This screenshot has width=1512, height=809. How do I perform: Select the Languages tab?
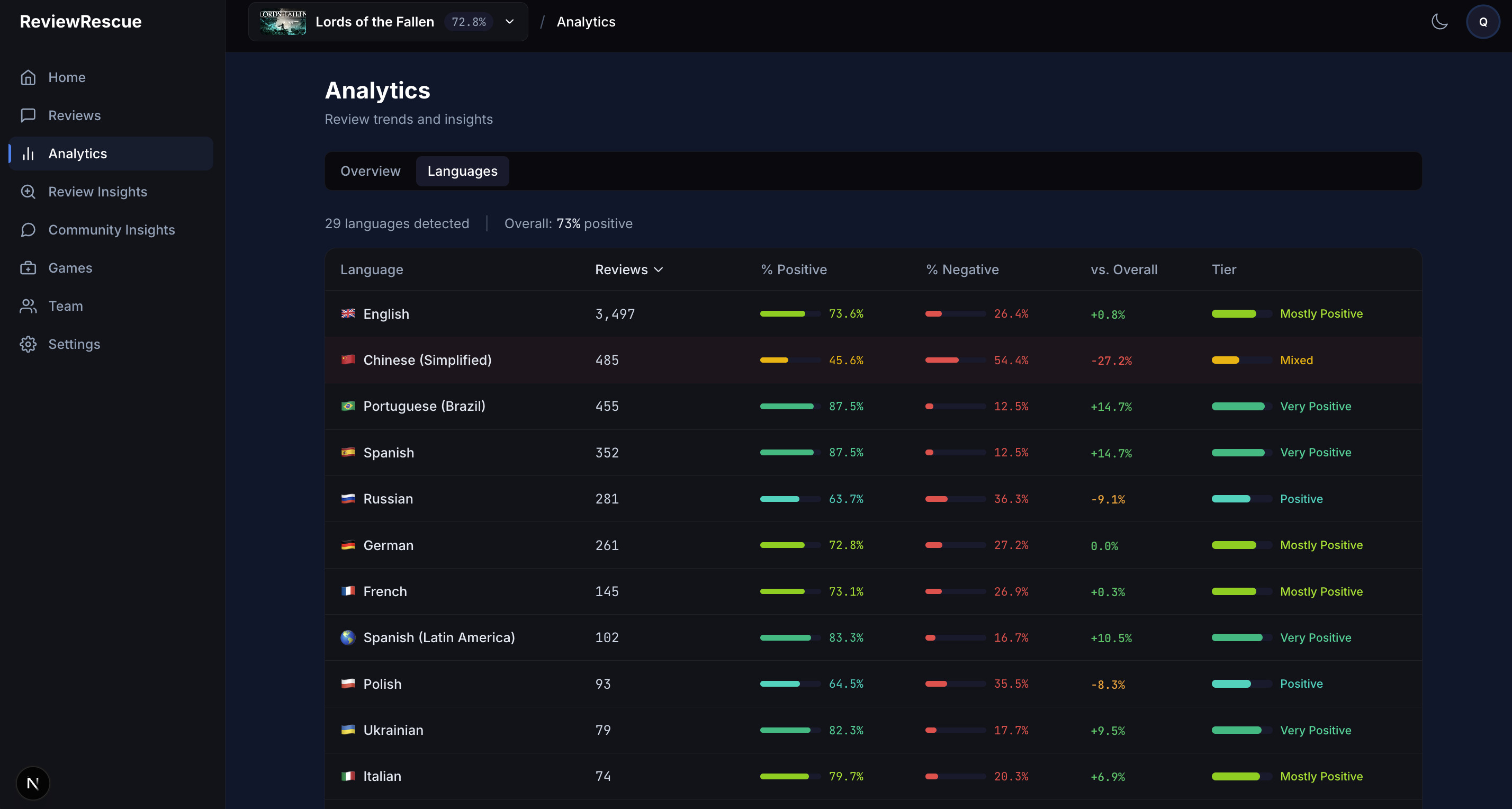coord(462,172)
